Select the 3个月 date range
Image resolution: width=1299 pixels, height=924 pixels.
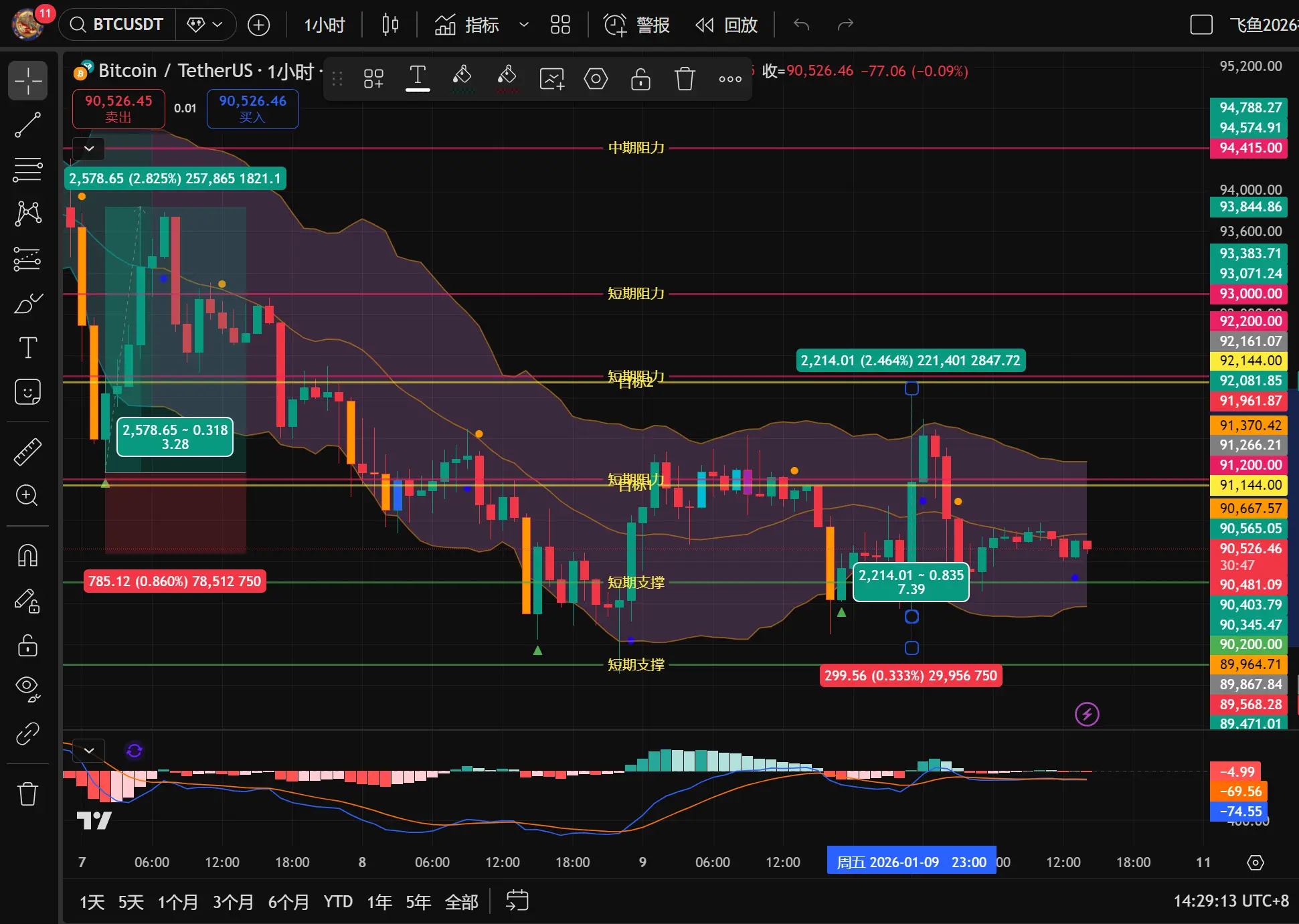[x=233, y=902]
